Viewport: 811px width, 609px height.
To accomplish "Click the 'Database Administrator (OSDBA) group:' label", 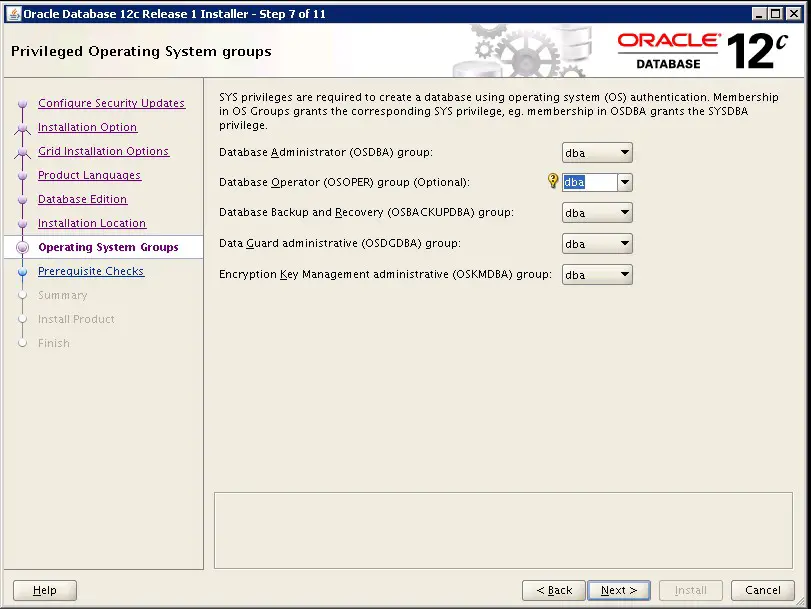I will click(x=326, y=152).
